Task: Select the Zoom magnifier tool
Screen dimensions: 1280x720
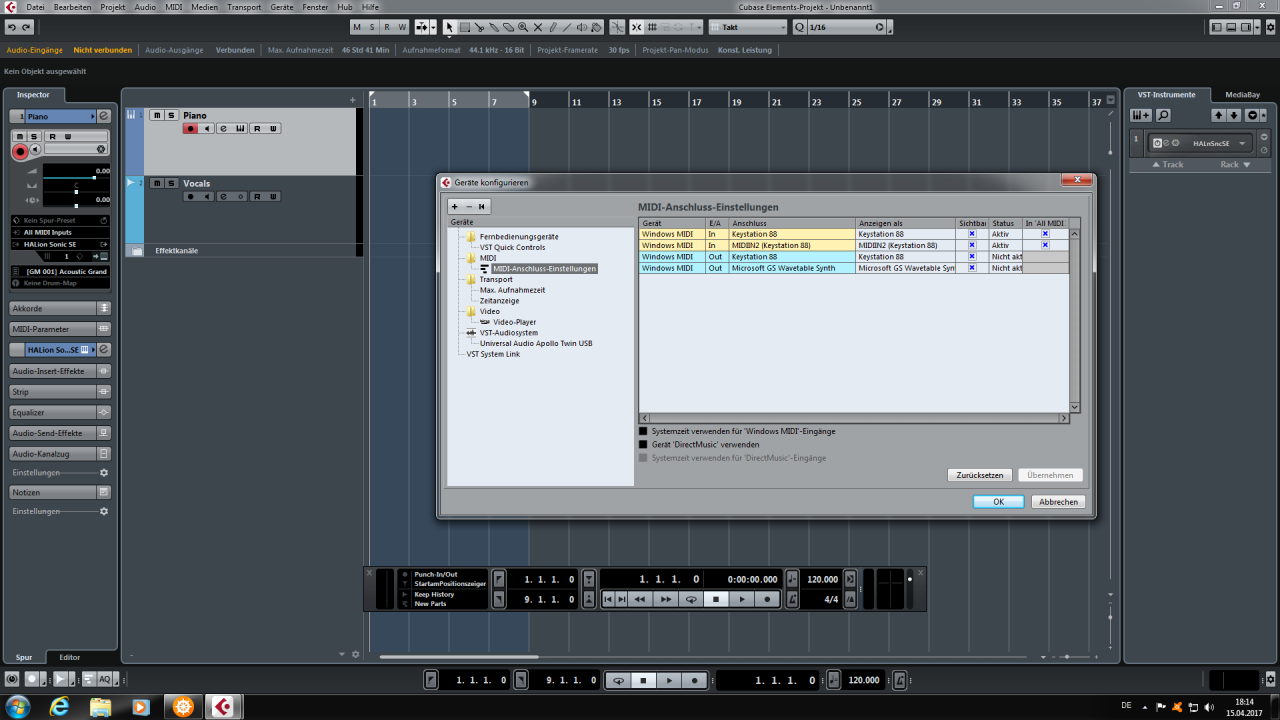Action: [523, 27]
